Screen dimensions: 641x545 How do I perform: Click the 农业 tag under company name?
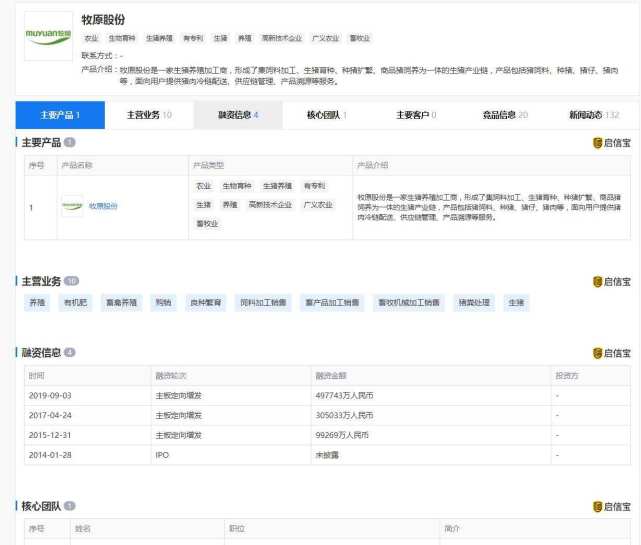91,38
